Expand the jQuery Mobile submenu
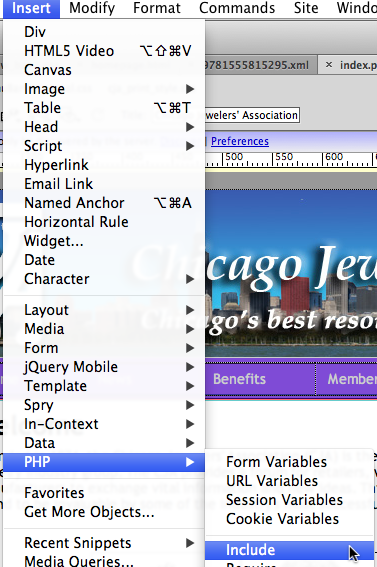Screen dimensions: 377x567 tap(104, 367)
